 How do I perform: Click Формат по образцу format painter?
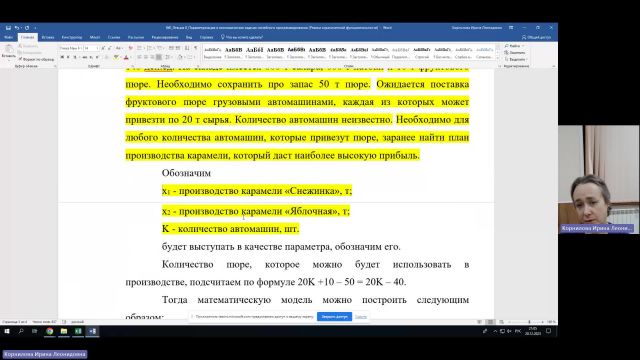coord(36,59)
